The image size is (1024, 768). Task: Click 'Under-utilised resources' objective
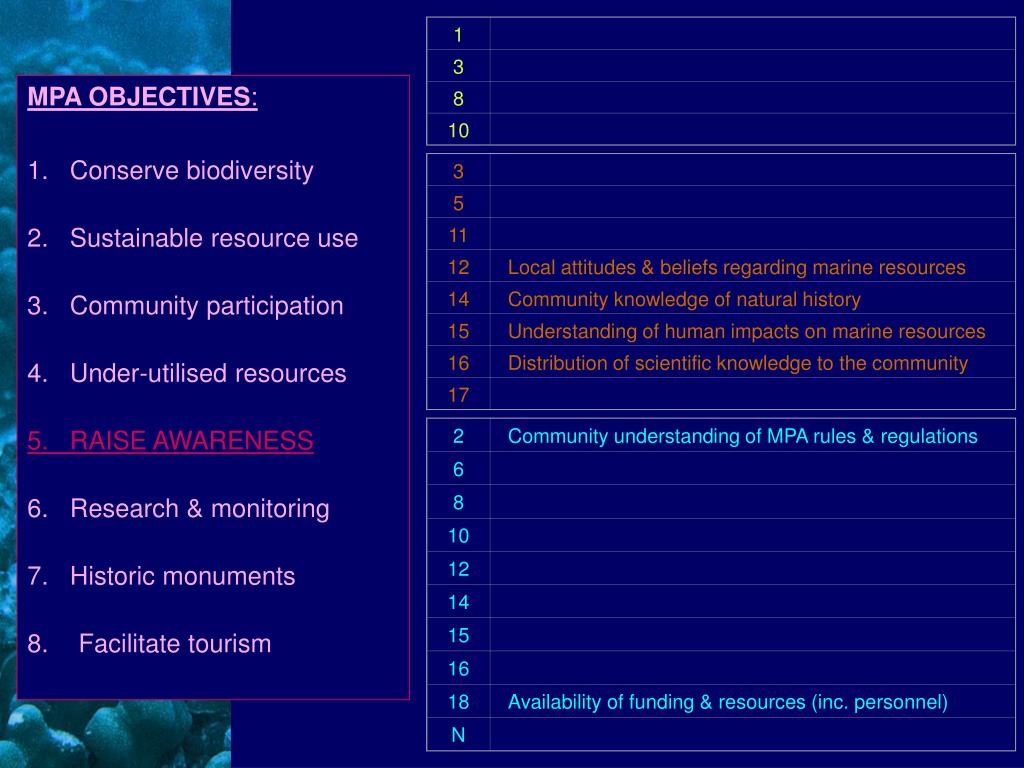(x=208, y=373)
